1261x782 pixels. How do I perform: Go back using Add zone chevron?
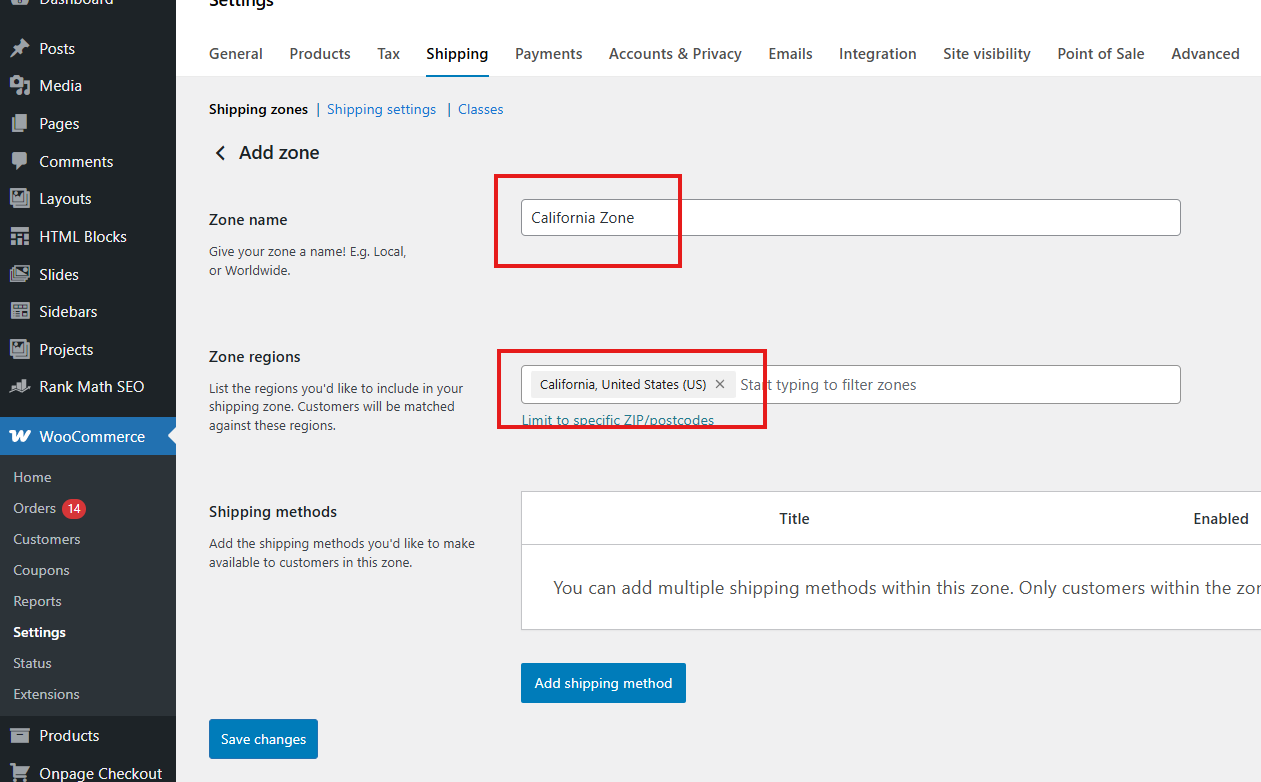coord(220,153)
